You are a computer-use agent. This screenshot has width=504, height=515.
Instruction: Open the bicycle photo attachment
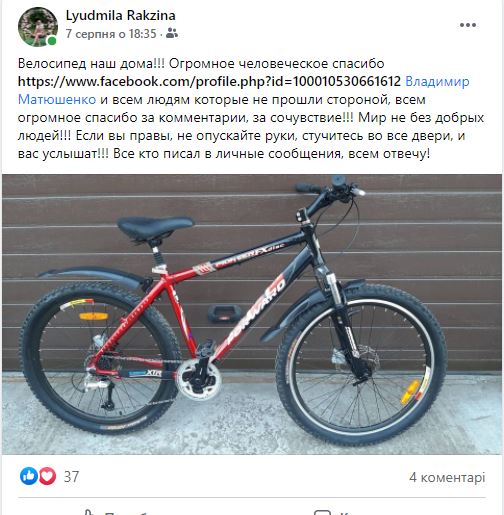pyautogui.click(x=252, y=314)
